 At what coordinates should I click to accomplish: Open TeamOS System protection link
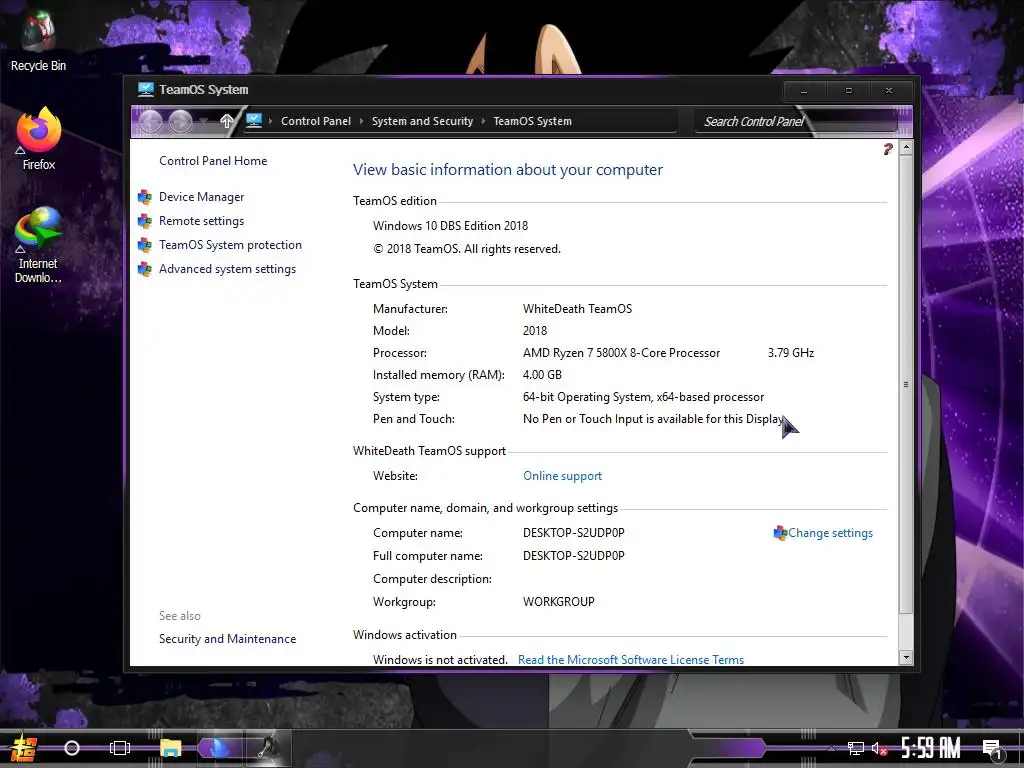(x=230, y=245)
